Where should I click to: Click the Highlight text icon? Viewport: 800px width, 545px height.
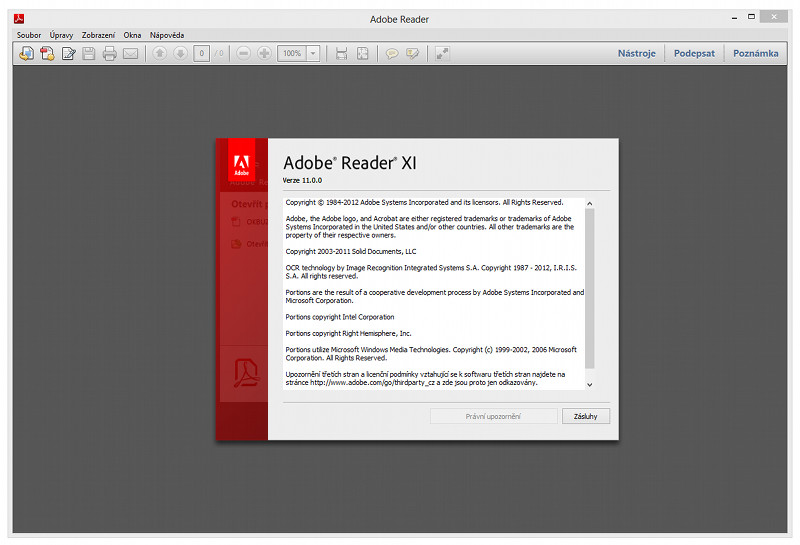point(412,53)
